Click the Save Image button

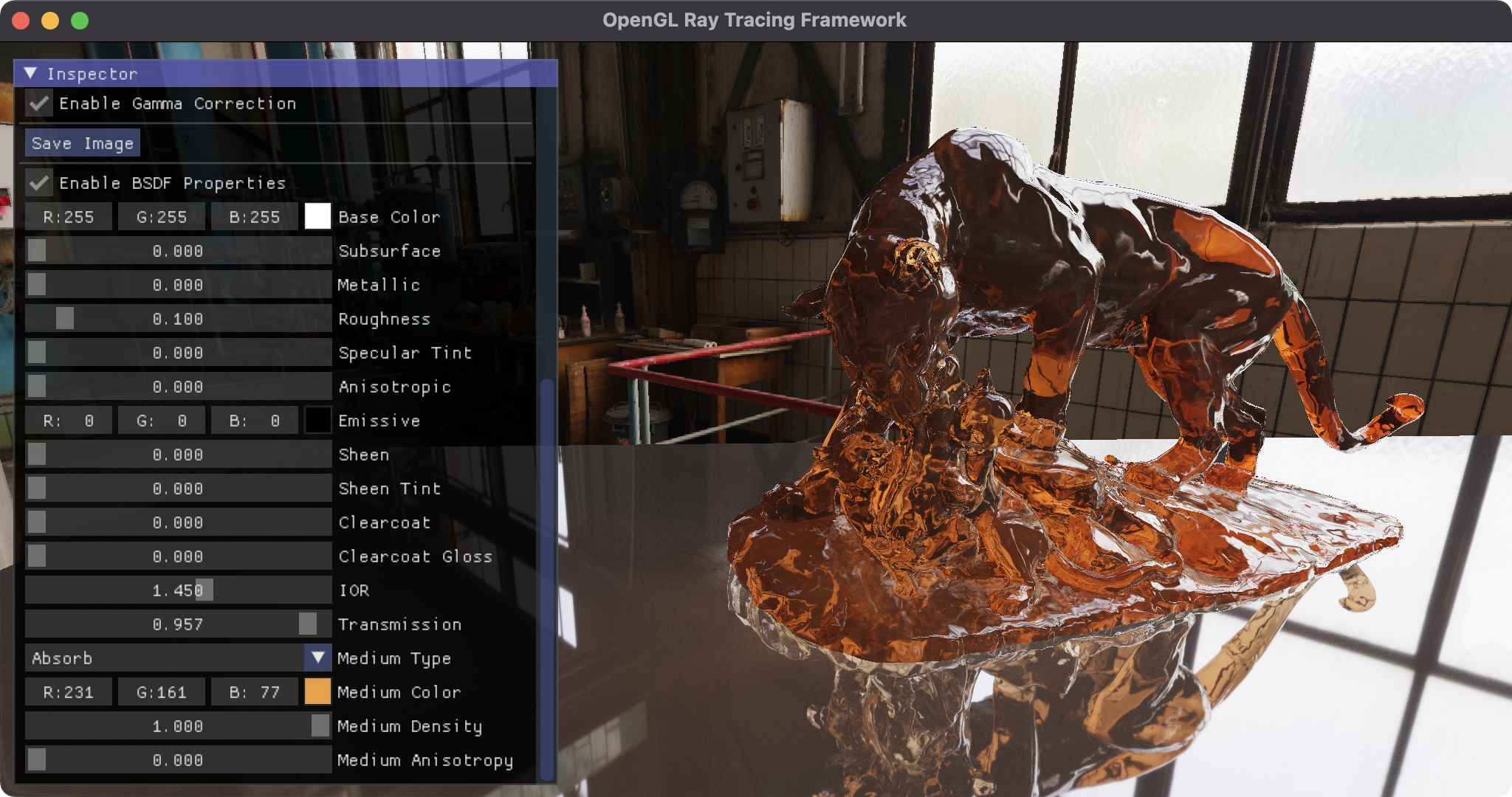82,143
